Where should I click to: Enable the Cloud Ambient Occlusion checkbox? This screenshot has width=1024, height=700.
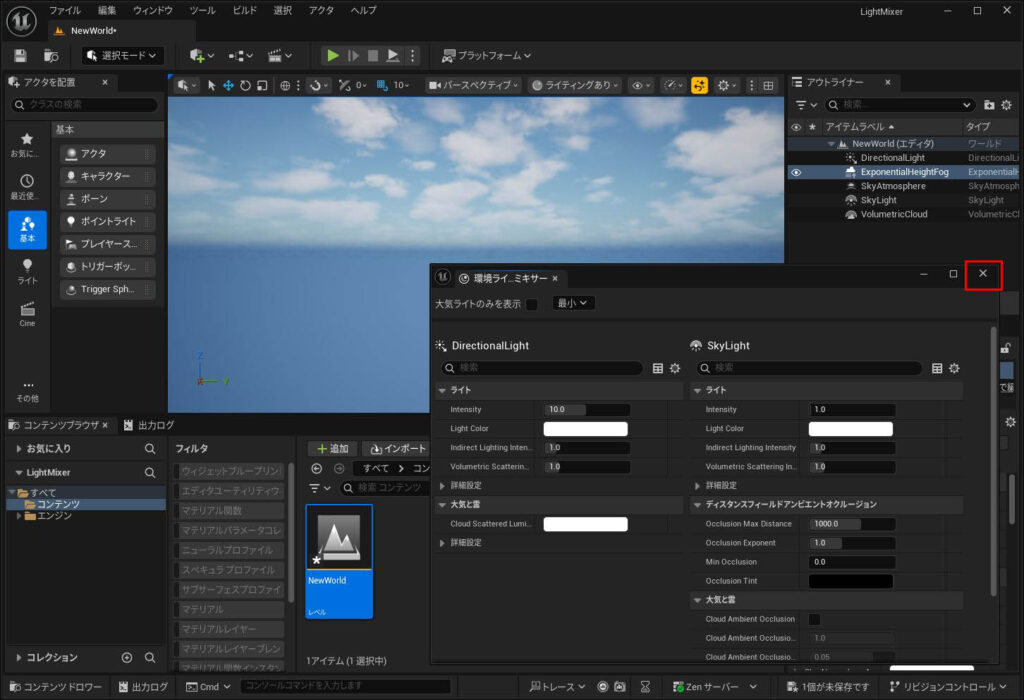814,619
